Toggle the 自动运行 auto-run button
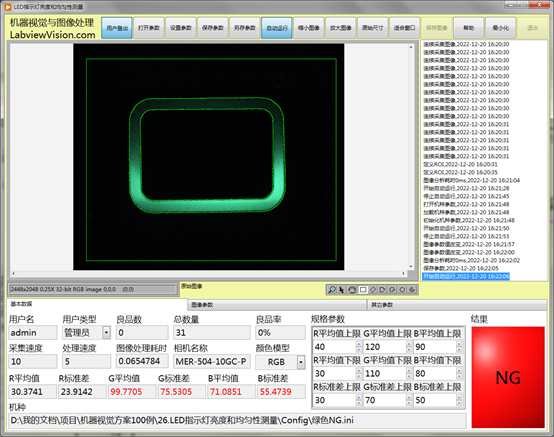Screen dimensions: 554x437 pos(277,28)
